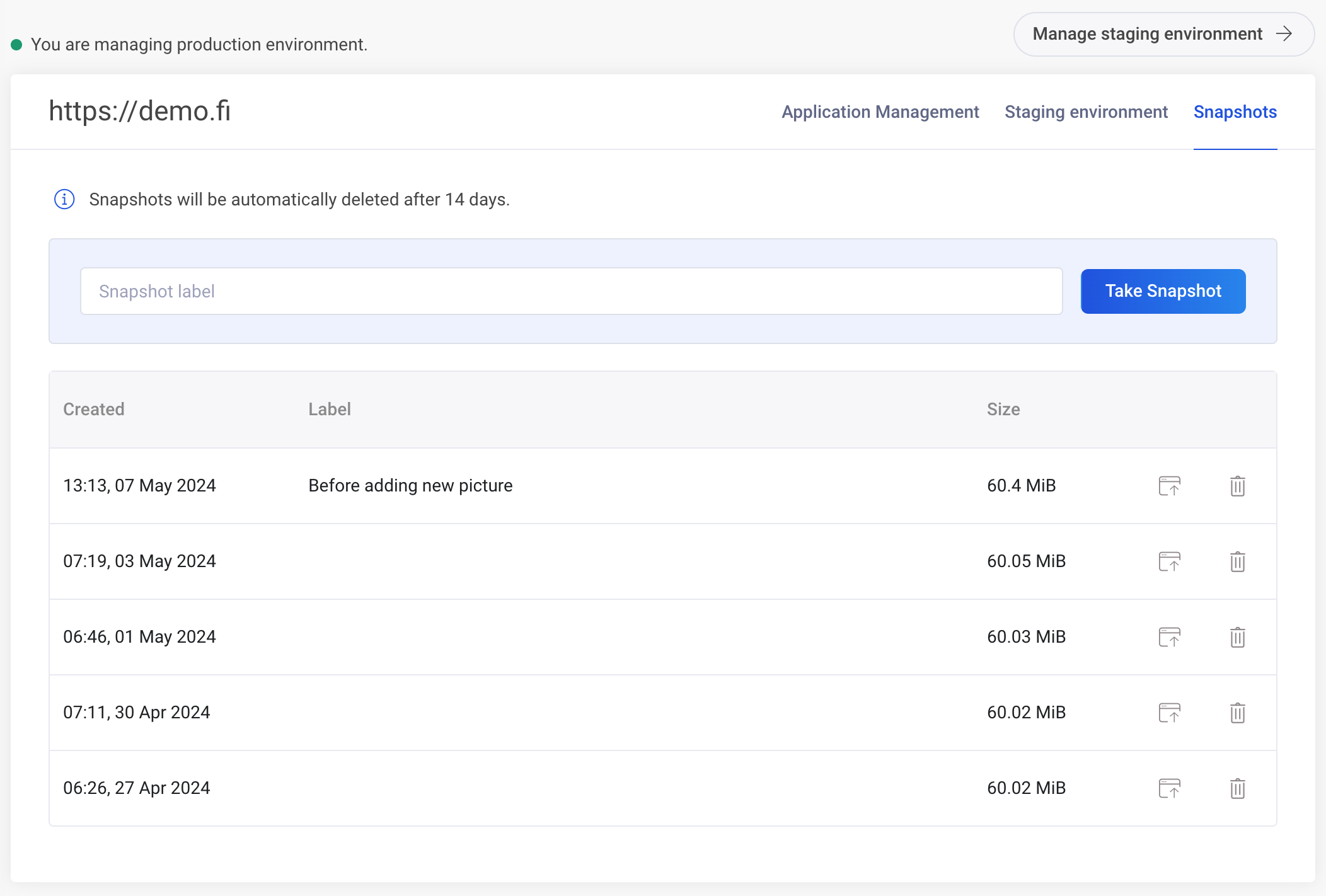Restore the 06:26, 27 Apr snapshot
The width and height of the screenshot is (1326, 896).
1169,788
